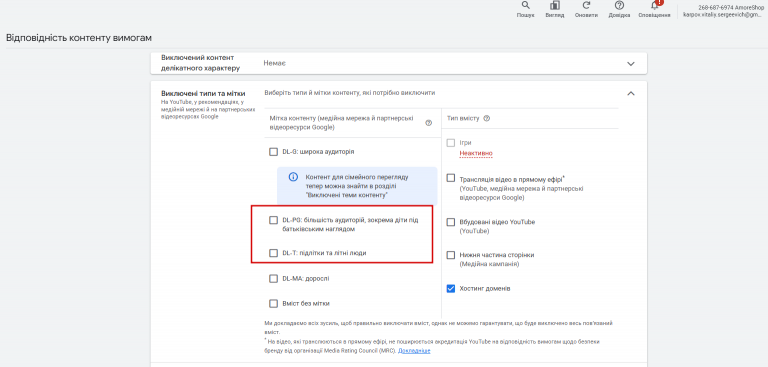
Task: Uncheck Хостинг доменів checkbox
Action: pyautogui.click(x=451, y=289)
